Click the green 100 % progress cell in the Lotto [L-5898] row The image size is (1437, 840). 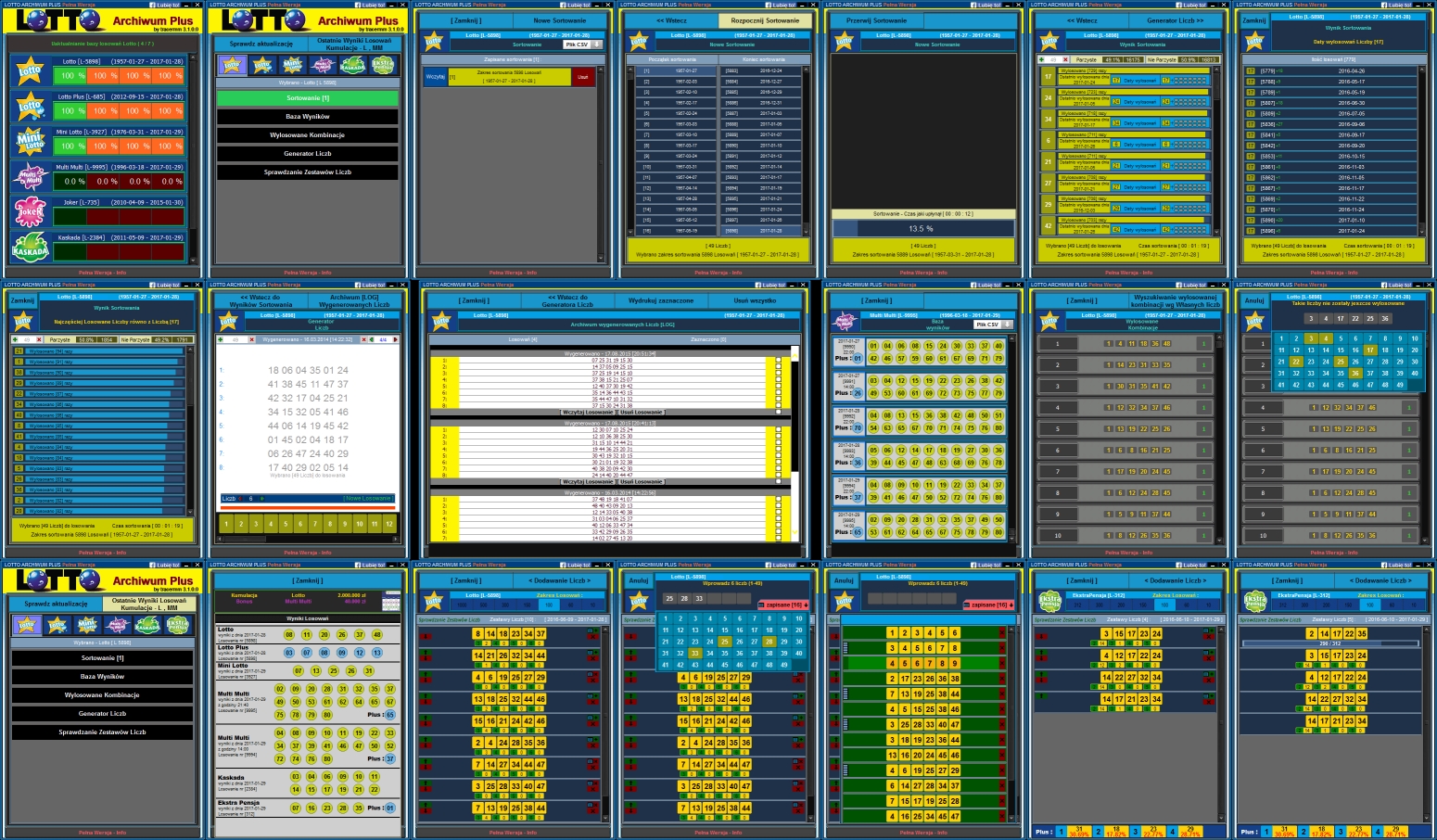[68, 75]
